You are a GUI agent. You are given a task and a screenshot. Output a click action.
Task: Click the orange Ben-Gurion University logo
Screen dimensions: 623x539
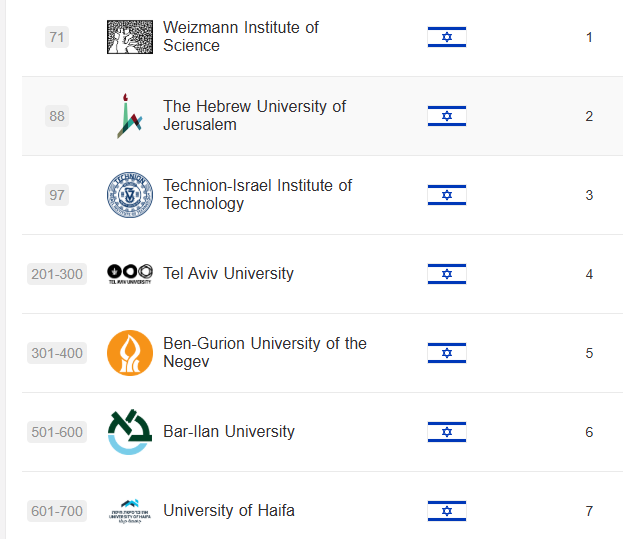click(x=130, y=353)
